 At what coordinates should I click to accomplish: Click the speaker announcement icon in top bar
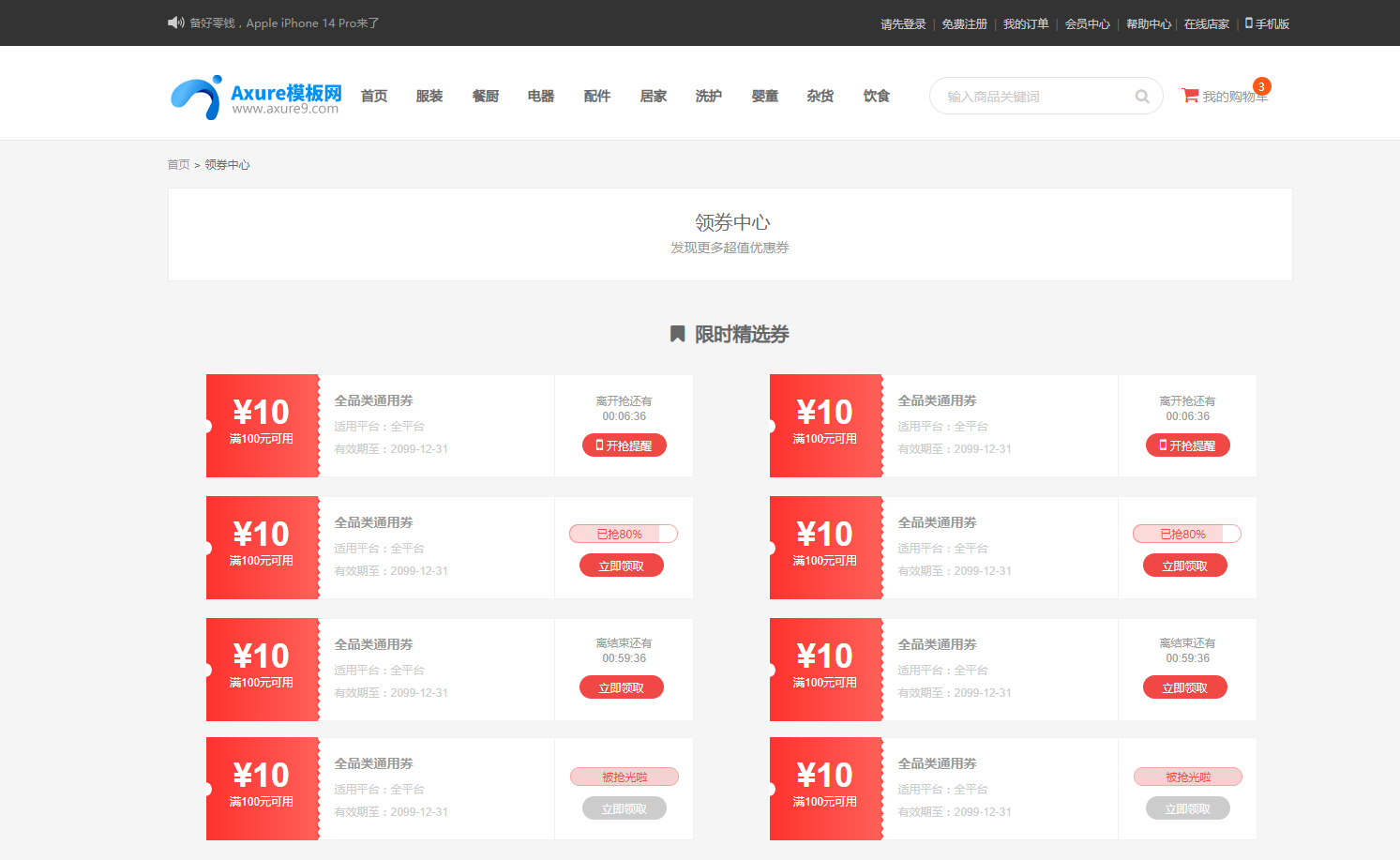pyautogui.click(x=176, y=23)
